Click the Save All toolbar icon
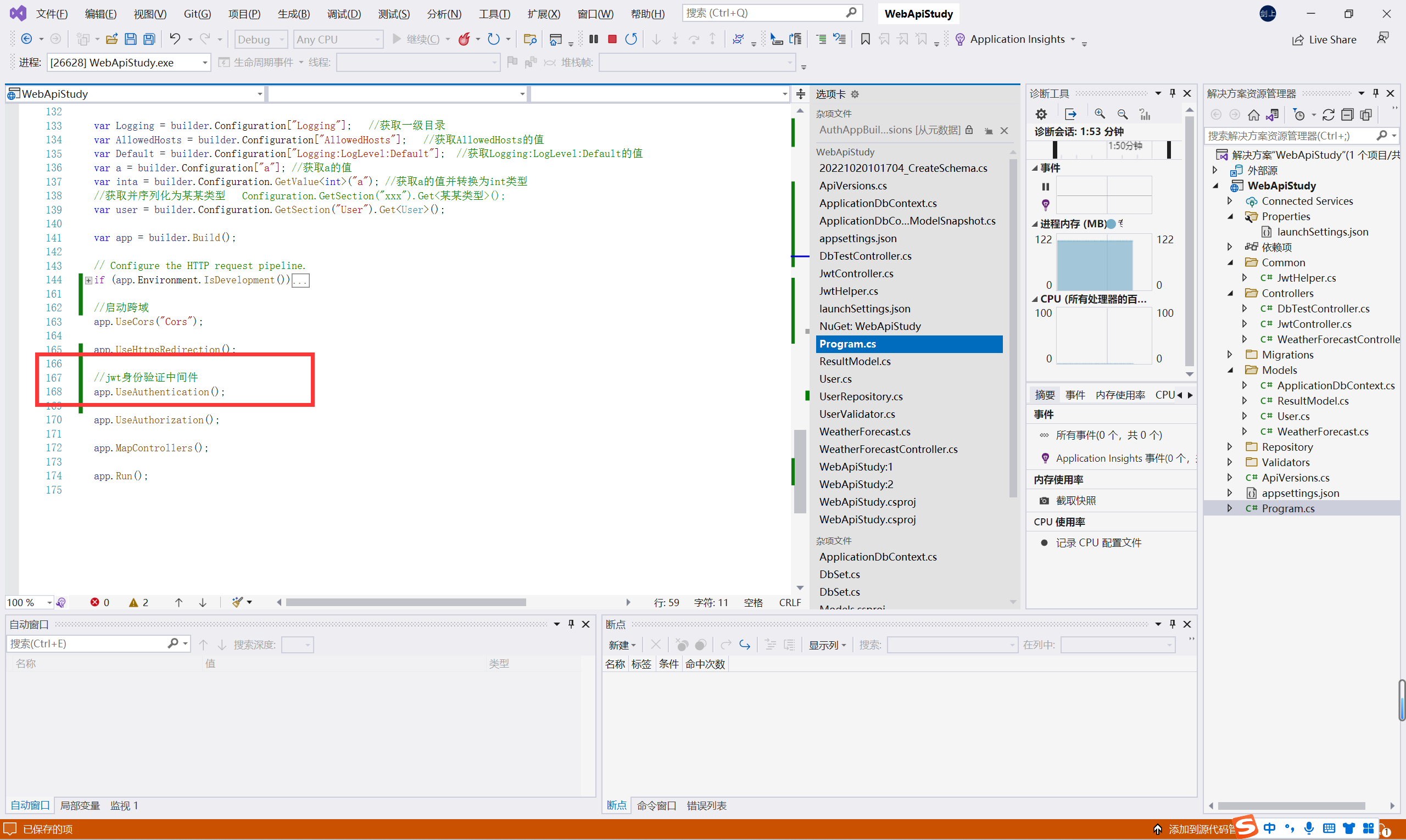The image size is (1406, 840). [149, 39]
